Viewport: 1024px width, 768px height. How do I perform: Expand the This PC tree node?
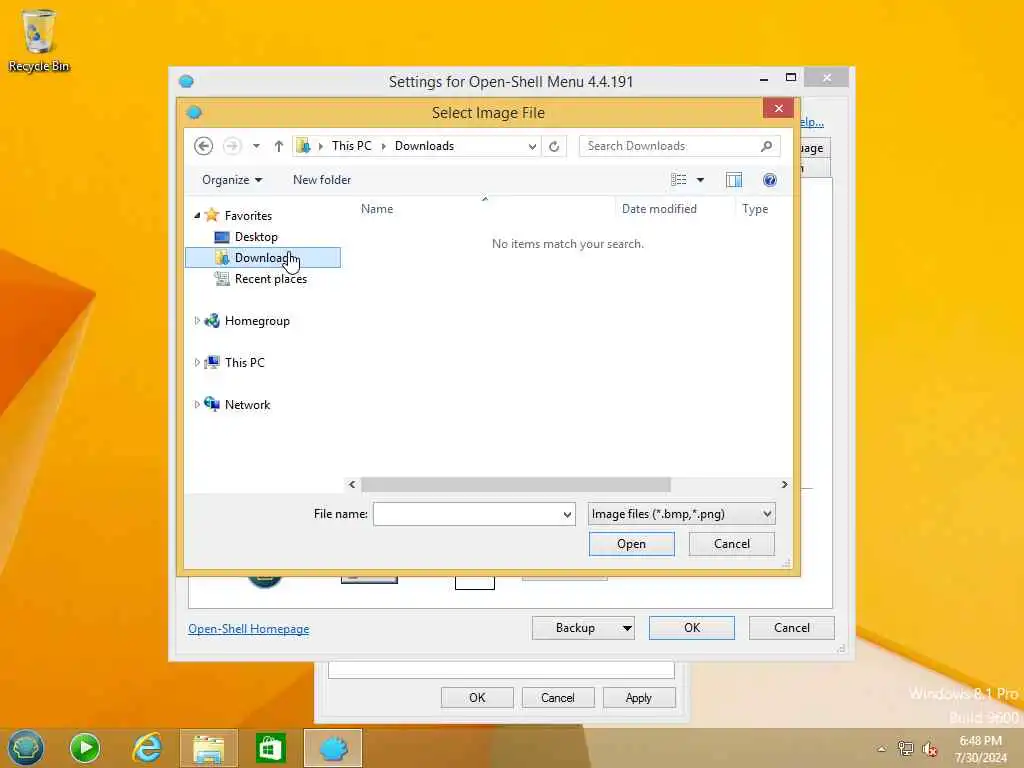197,362
